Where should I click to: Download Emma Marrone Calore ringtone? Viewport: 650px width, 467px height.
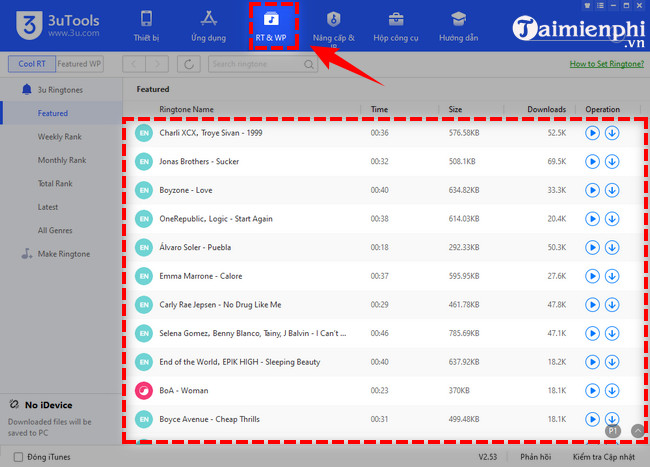(x=612, y=276)
